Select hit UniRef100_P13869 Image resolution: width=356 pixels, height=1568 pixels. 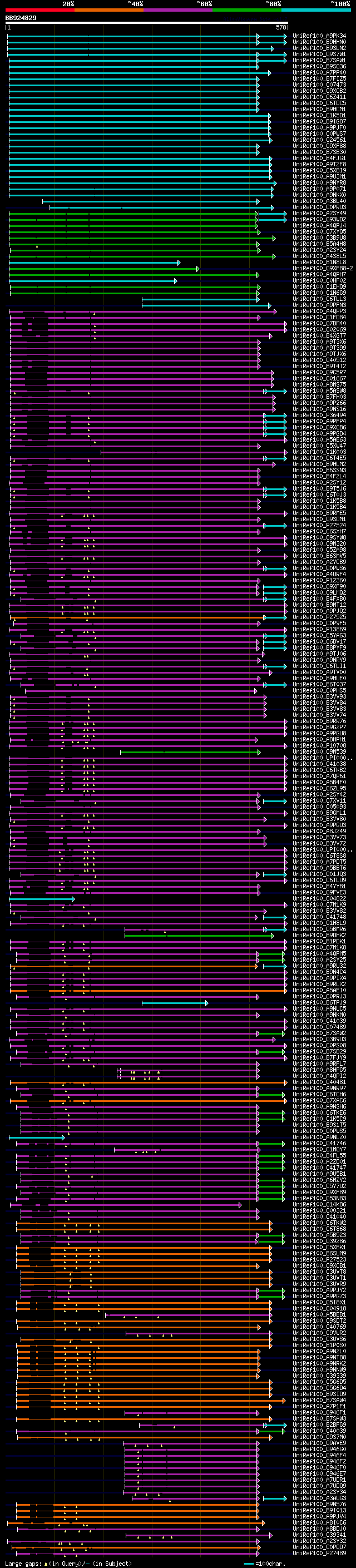tap(319, 630)
